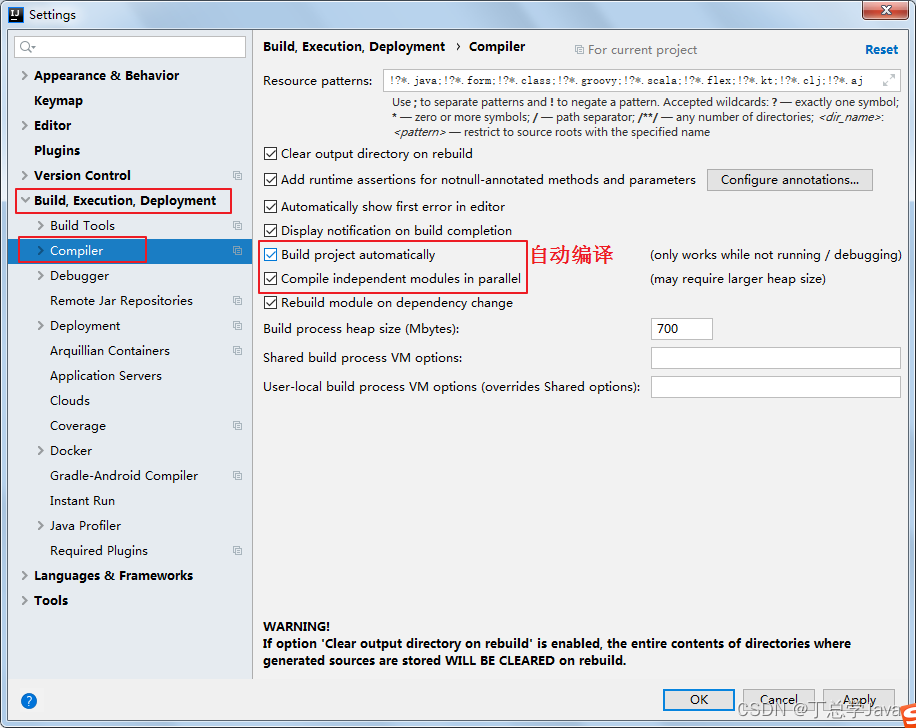Screen dimensions: 916x728
Task: Click the IntelliJ logo in the title bar
Action: pos(16,14)
